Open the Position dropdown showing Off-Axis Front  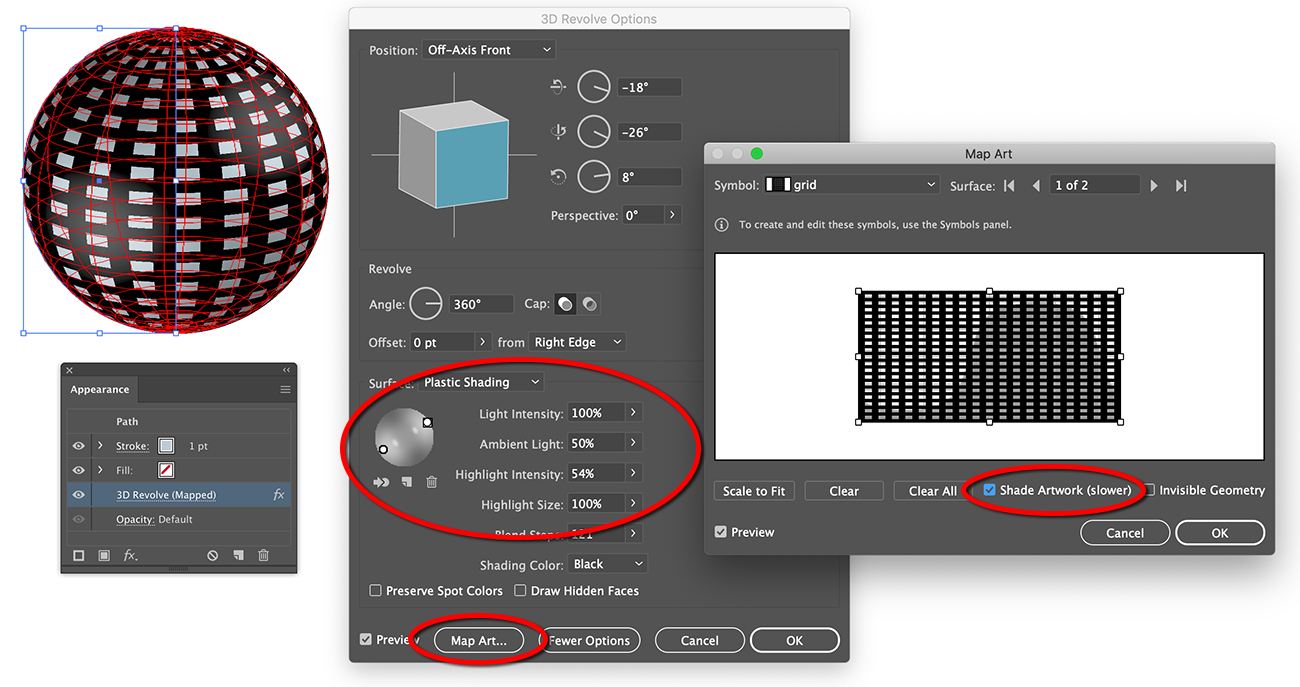(488, 49)
